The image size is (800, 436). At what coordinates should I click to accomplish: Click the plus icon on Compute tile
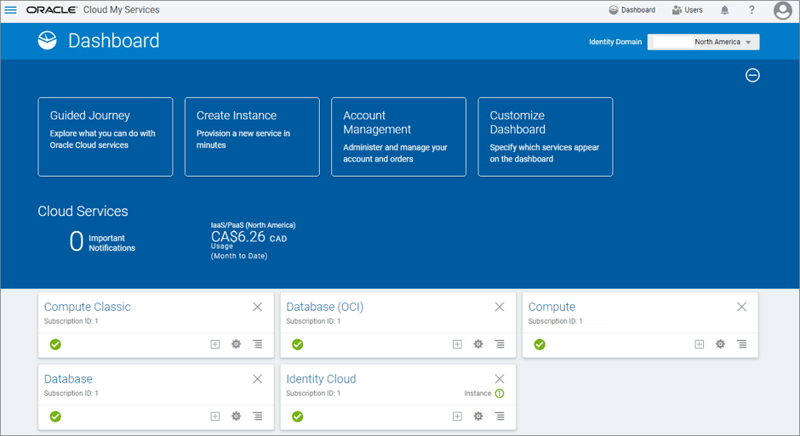coord(699,344)
